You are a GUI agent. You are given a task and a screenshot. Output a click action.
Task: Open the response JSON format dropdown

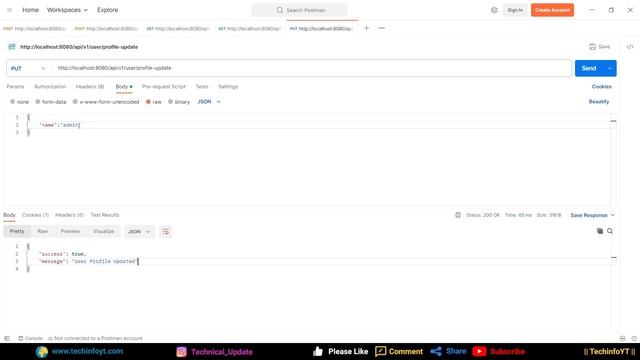coord(139,231)
